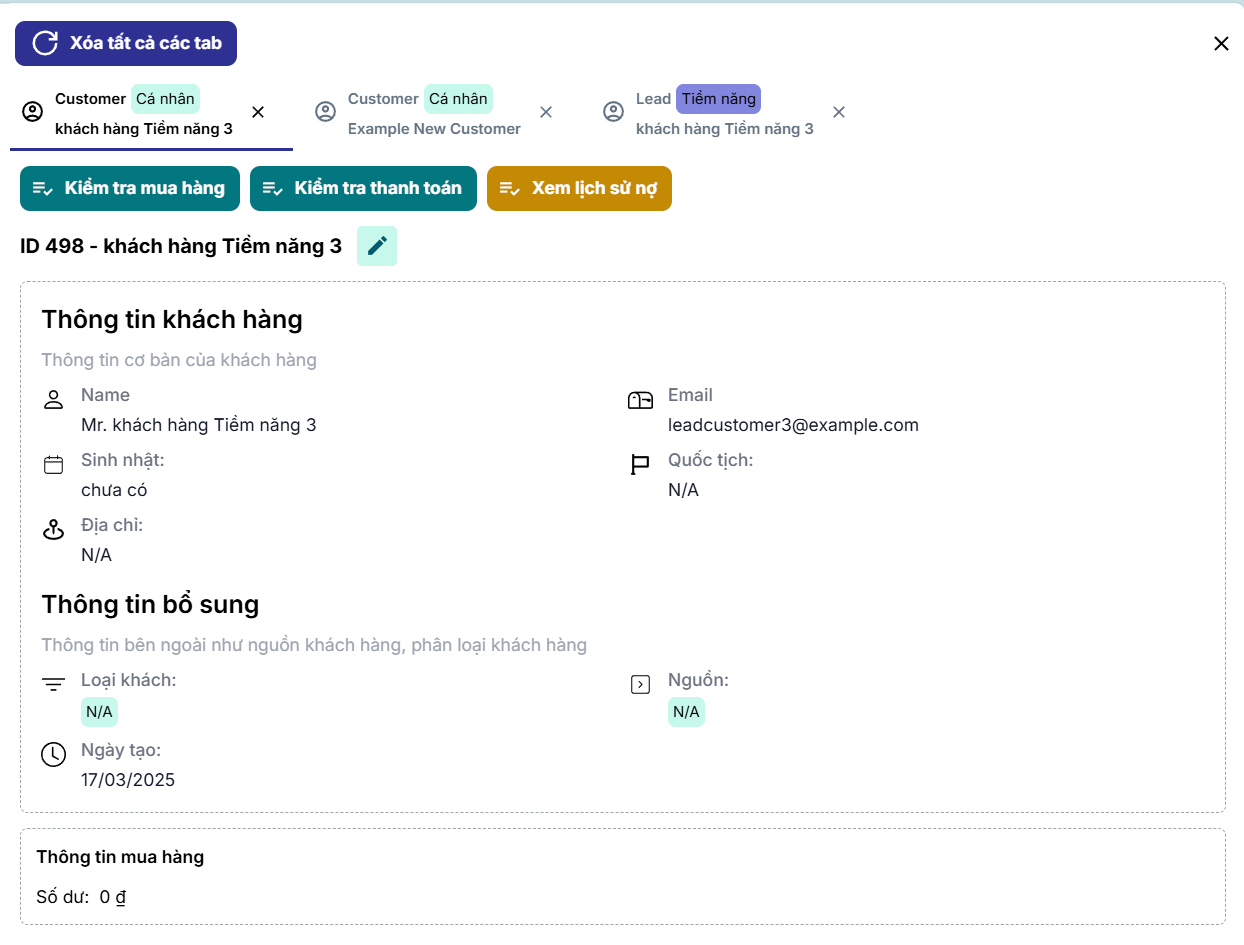Screen dimensions: 1244x945
Task: Click the map pin icon beside Địa chỉ
Action: tap(54, 530)
